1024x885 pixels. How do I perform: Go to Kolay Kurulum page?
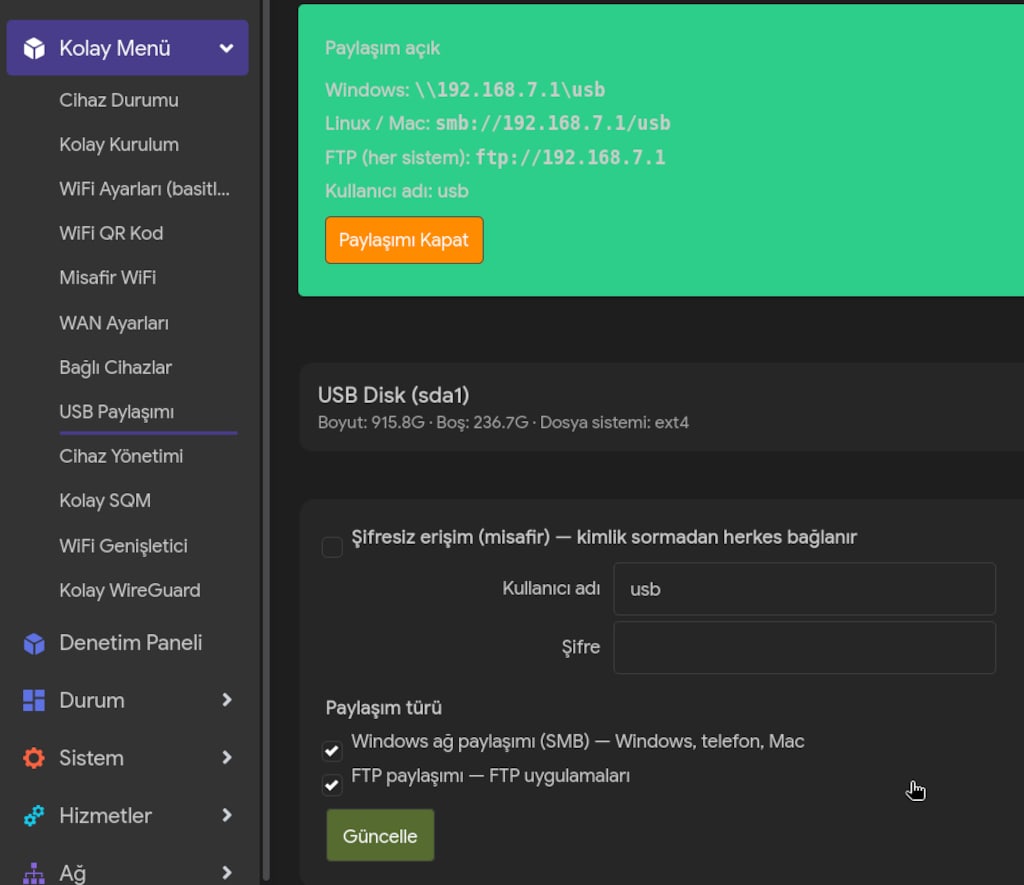pos(119,144)
